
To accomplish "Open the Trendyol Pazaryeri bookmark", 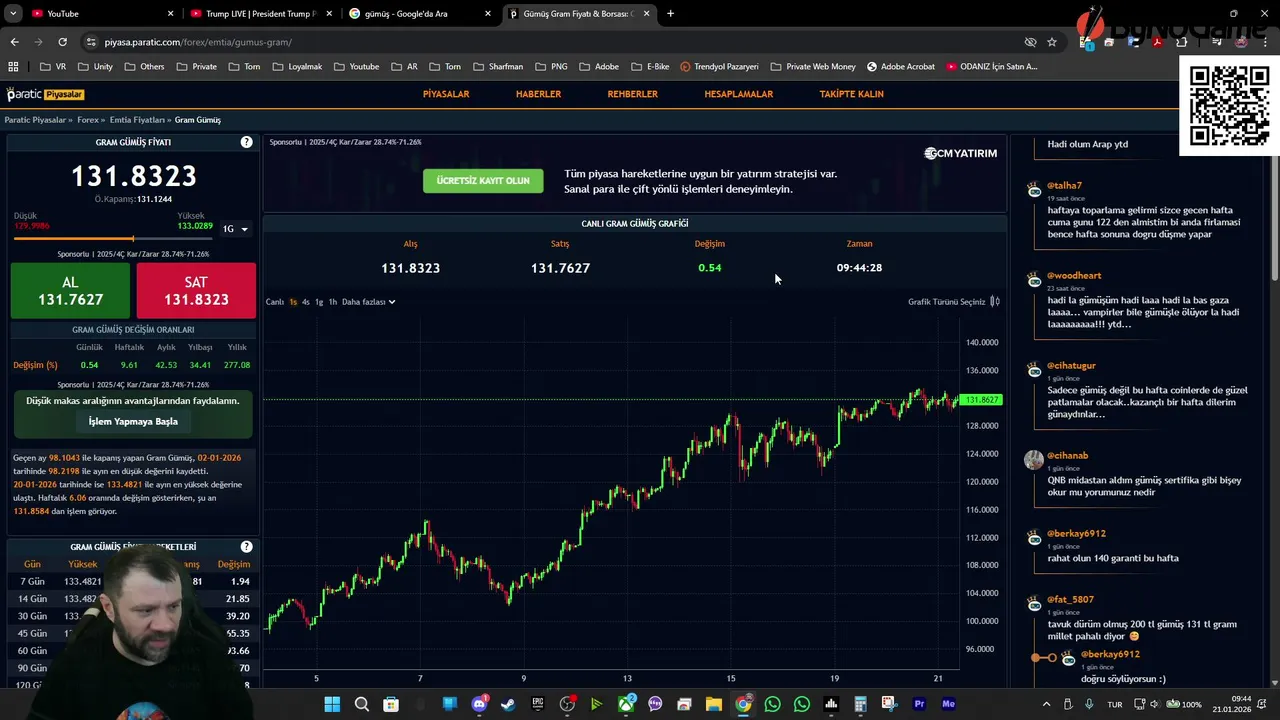I will [x=719, y=67].
